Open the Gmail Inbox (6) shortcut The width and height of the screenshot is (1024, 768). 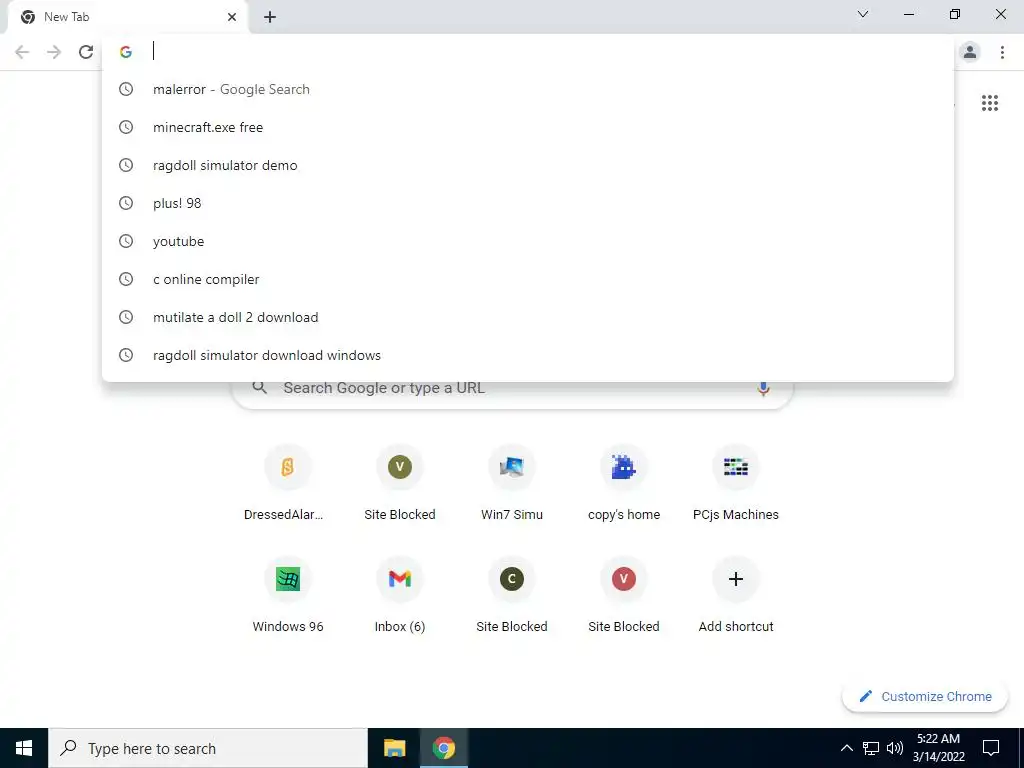tap(400, 596)
